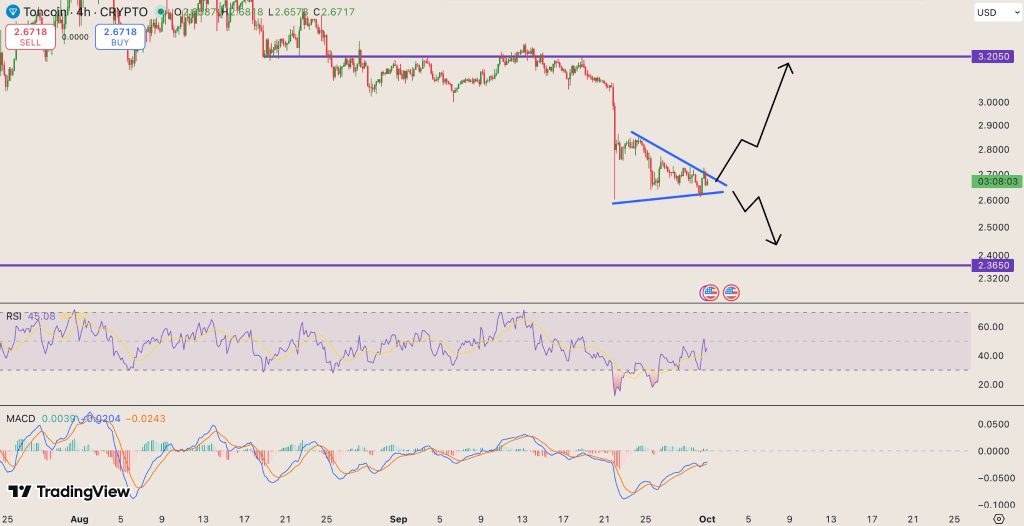Click the Toncoin symbol logo icon

click(x=11, y=12)
